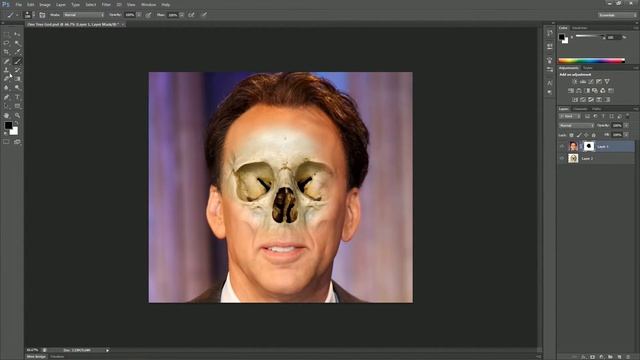Select the Eyedropper tool

point(17,52)
